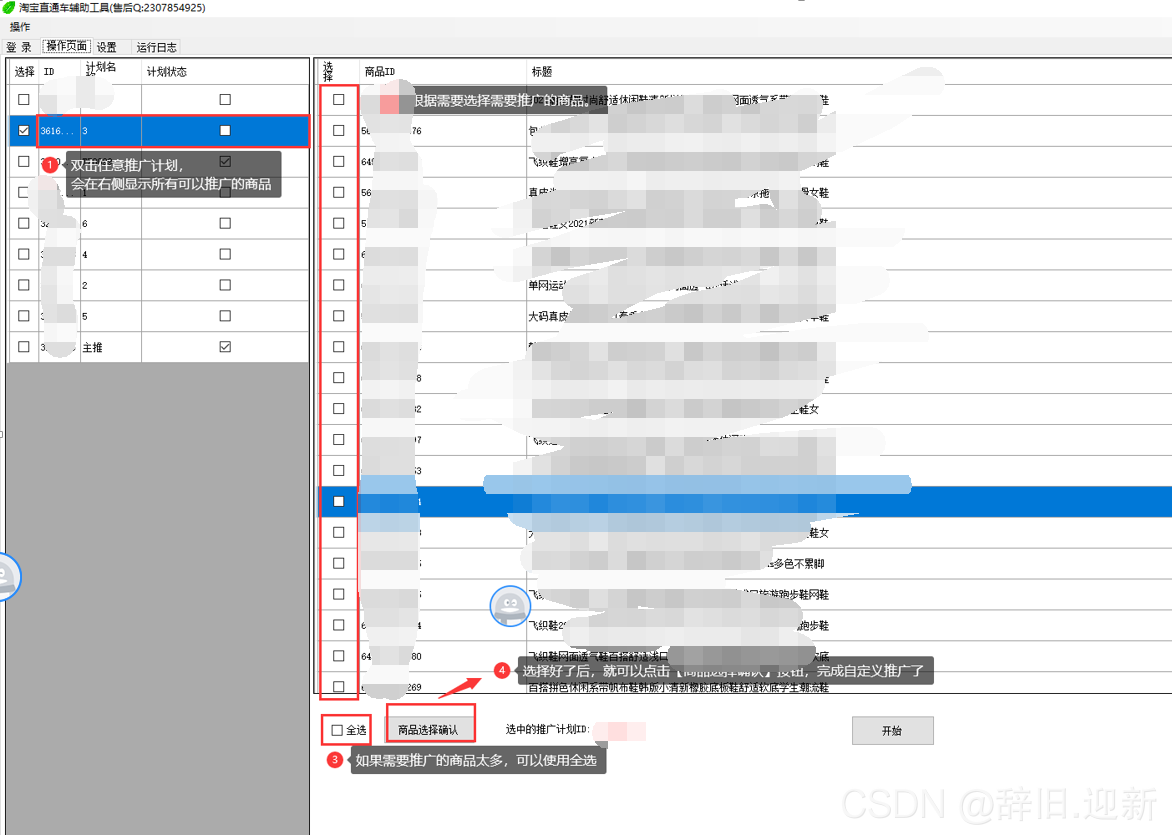Toggle plan status checkbox for plan named 6

(x=225, y=224)
